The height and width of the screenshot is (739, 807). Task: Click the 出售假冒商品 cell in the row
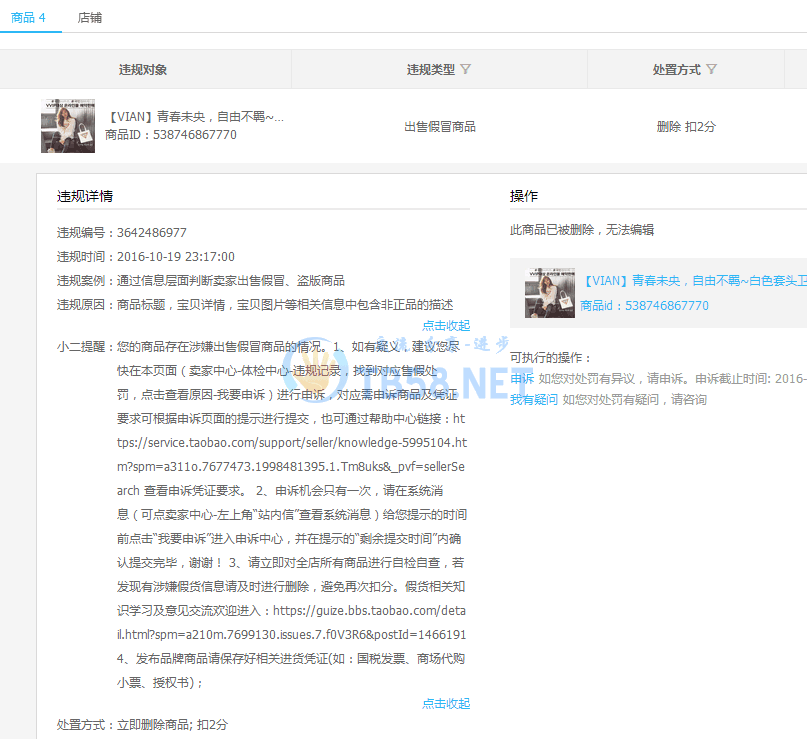pyautogui.click(x=439, y=127)
